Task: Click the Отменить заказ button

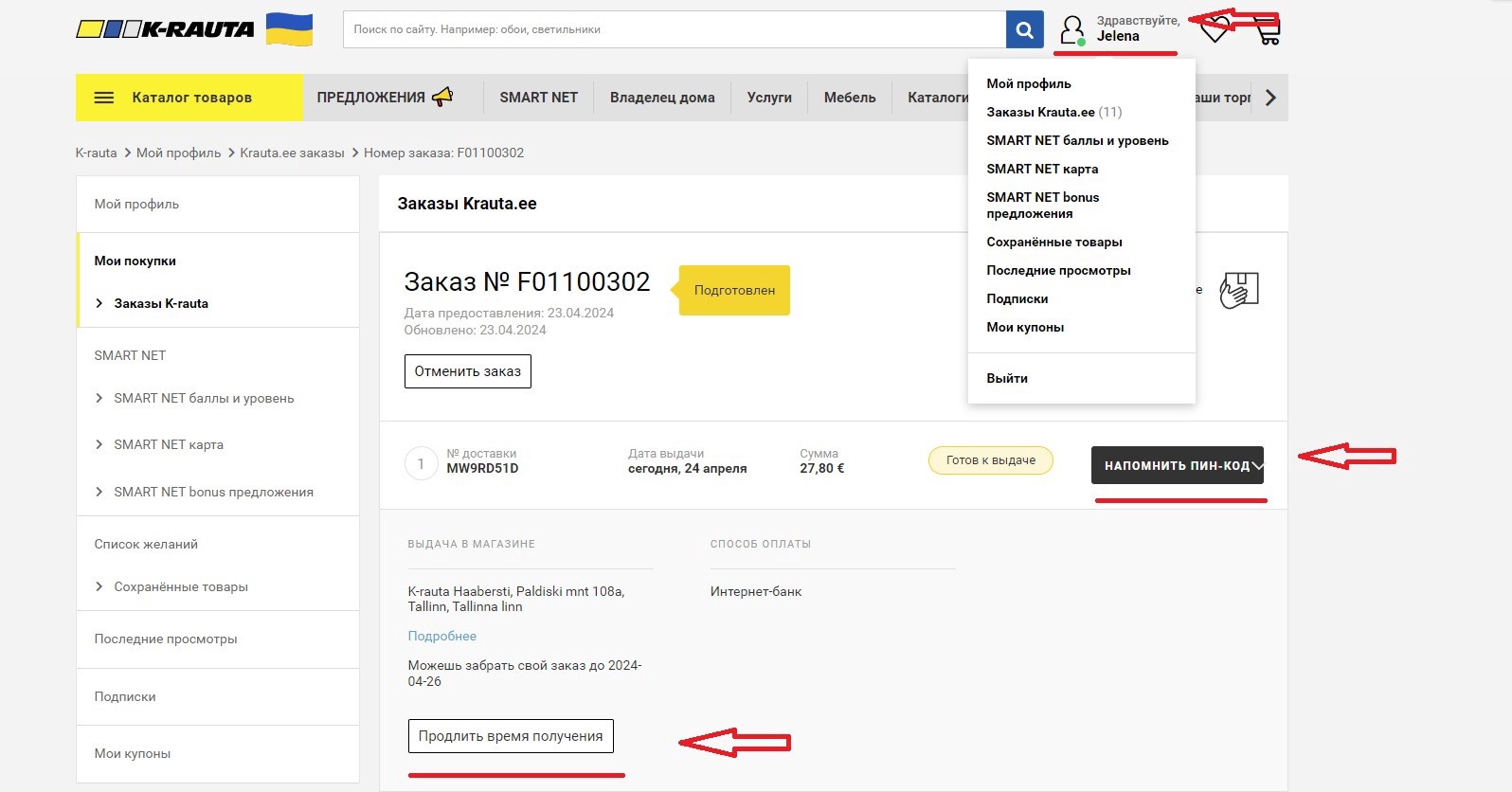Action: [x=468, y=371]
